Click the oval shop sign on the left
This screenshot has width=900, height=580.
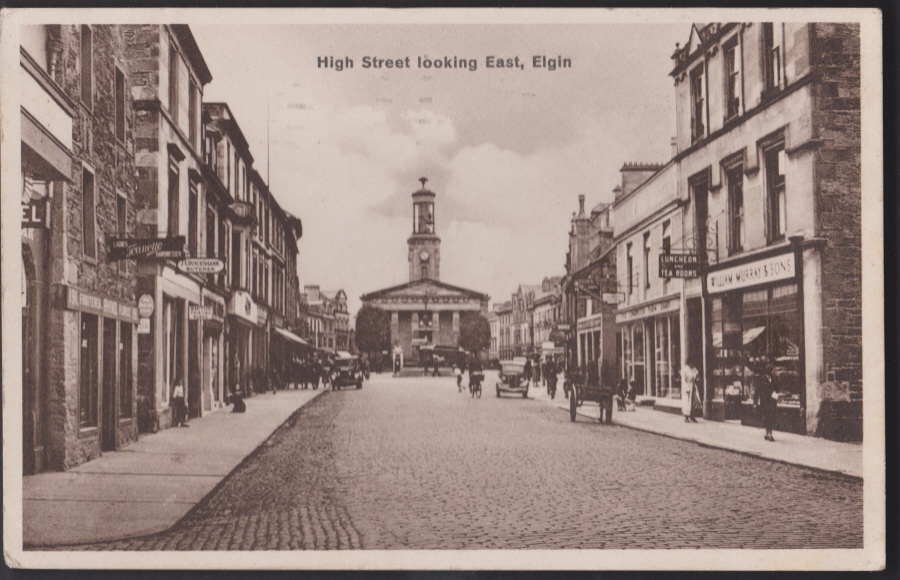pos(201,266)
